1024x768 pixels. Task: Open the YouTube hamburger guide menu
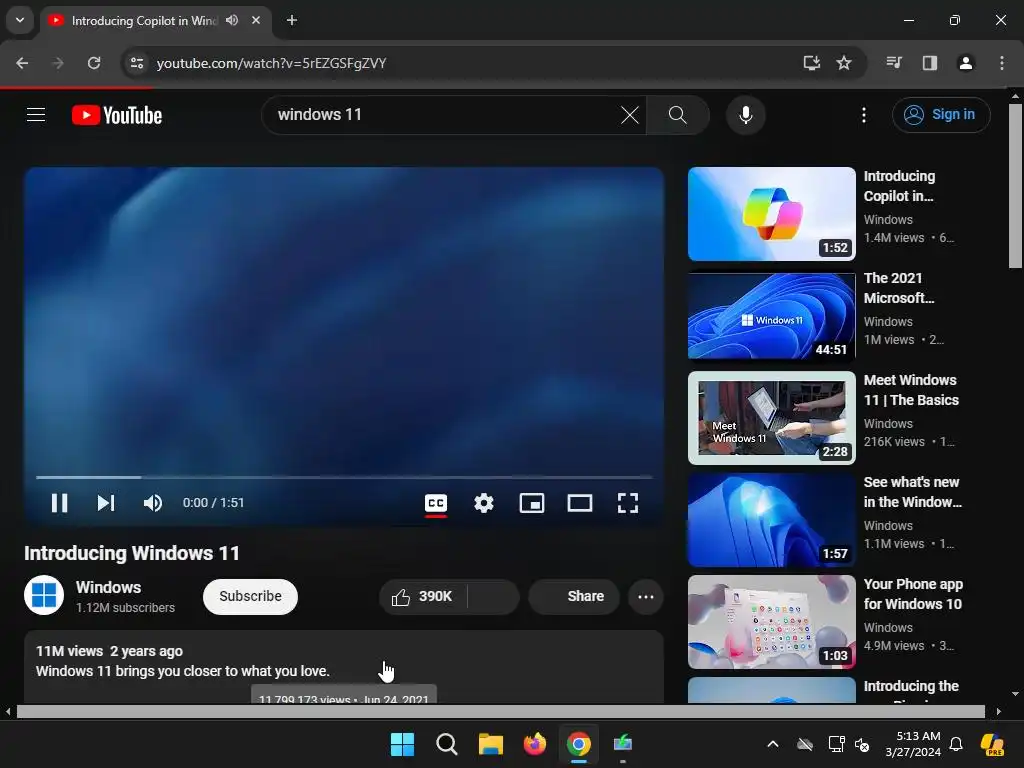coord(36,115)
